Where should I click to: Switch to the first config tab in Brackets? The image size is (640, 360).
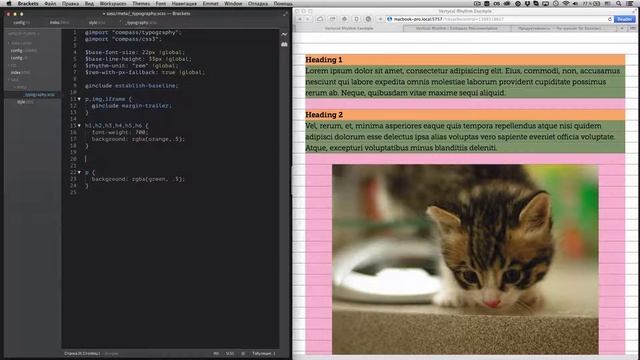click(22, 23)
